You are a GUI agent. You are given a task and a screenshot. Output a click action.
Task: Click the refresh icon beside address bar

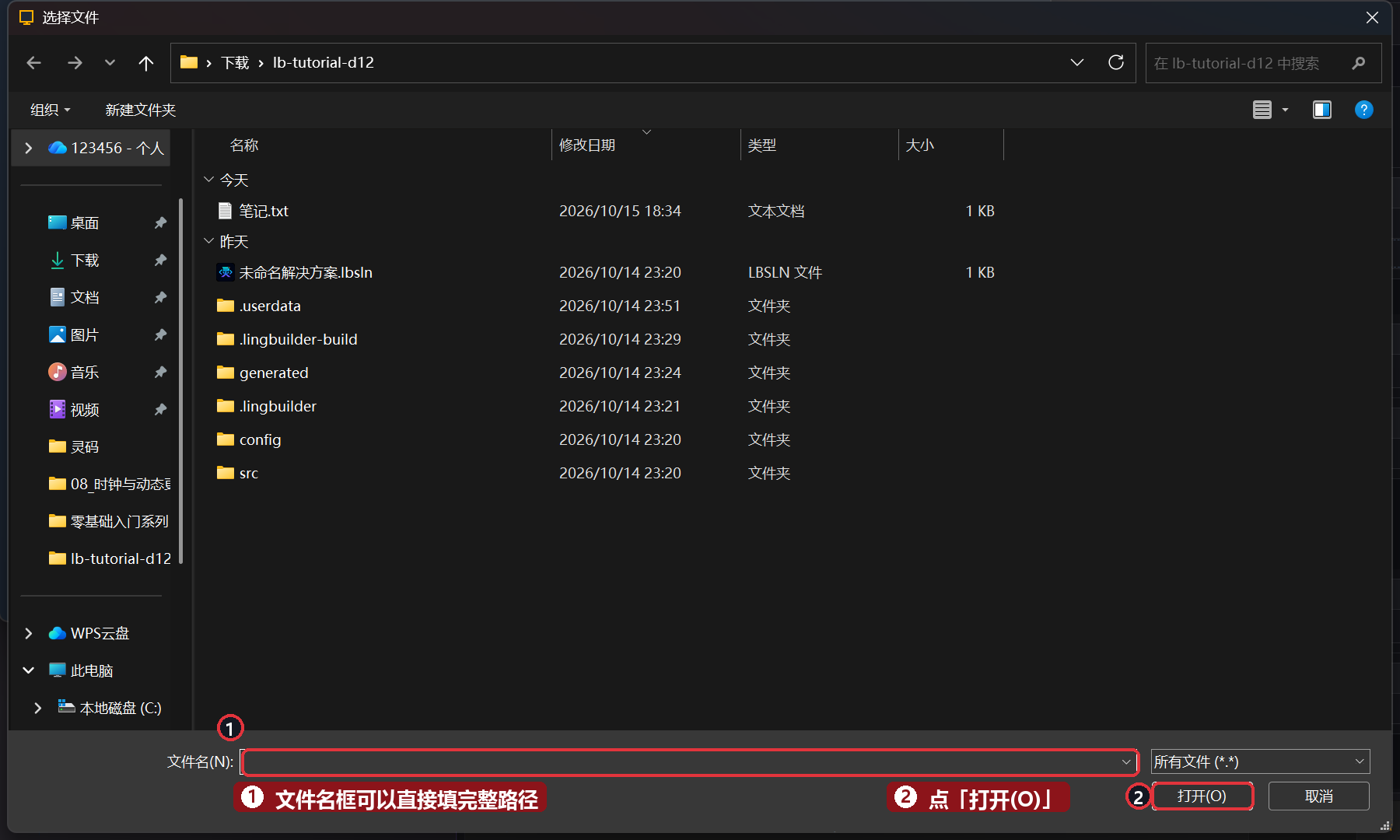coord(1116,62)
